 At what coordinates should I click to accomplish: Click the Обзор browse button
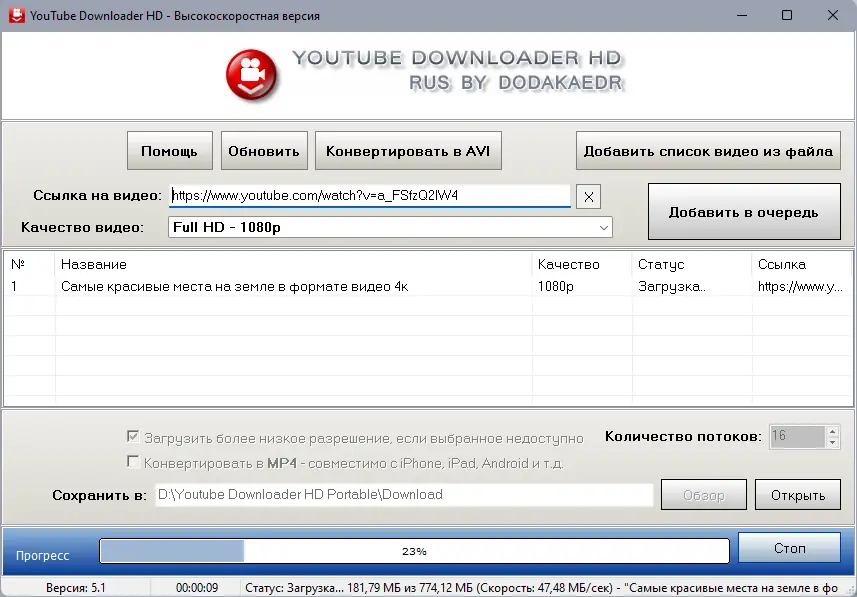tap(703, 494)
